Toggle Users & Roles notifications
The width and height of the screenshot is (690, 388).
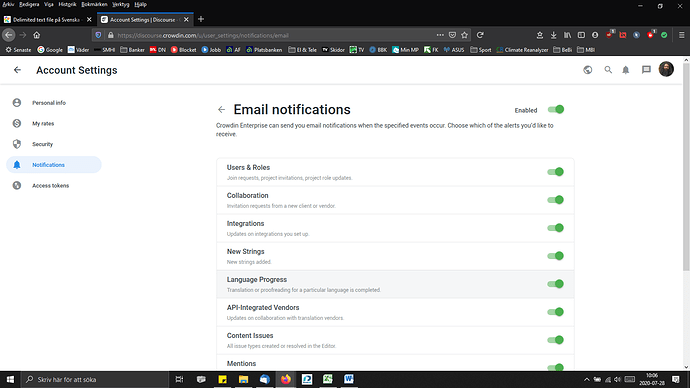(556, 172)
